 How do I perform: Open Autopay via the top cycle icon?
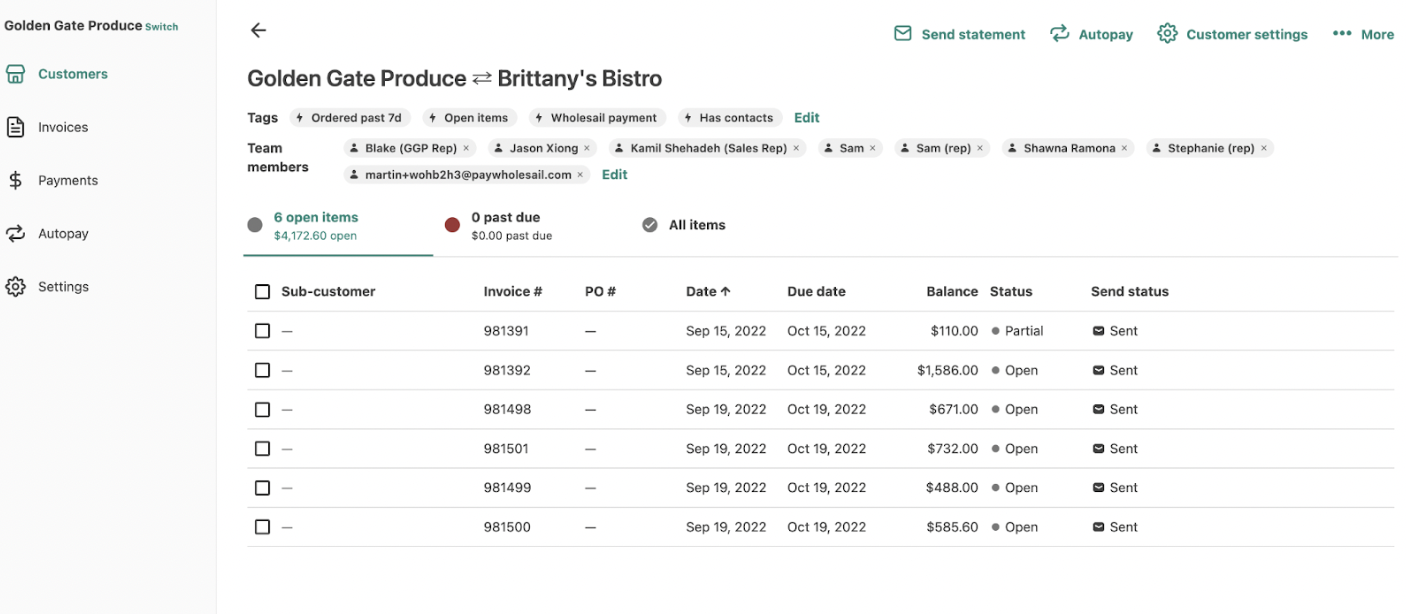coord(1059,34)
